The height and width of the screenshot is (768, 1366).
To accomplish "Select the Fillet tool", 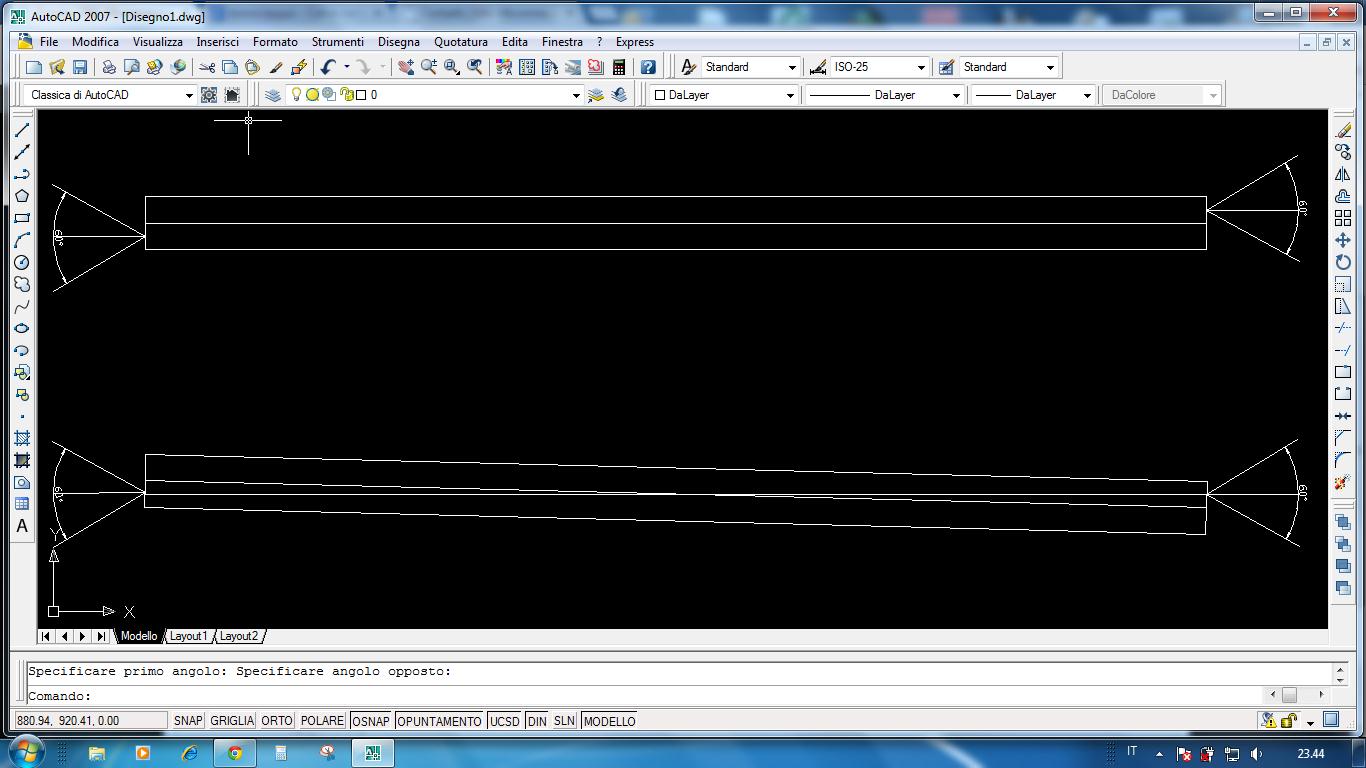I will pyautogui.click(x=1343, y=460).
